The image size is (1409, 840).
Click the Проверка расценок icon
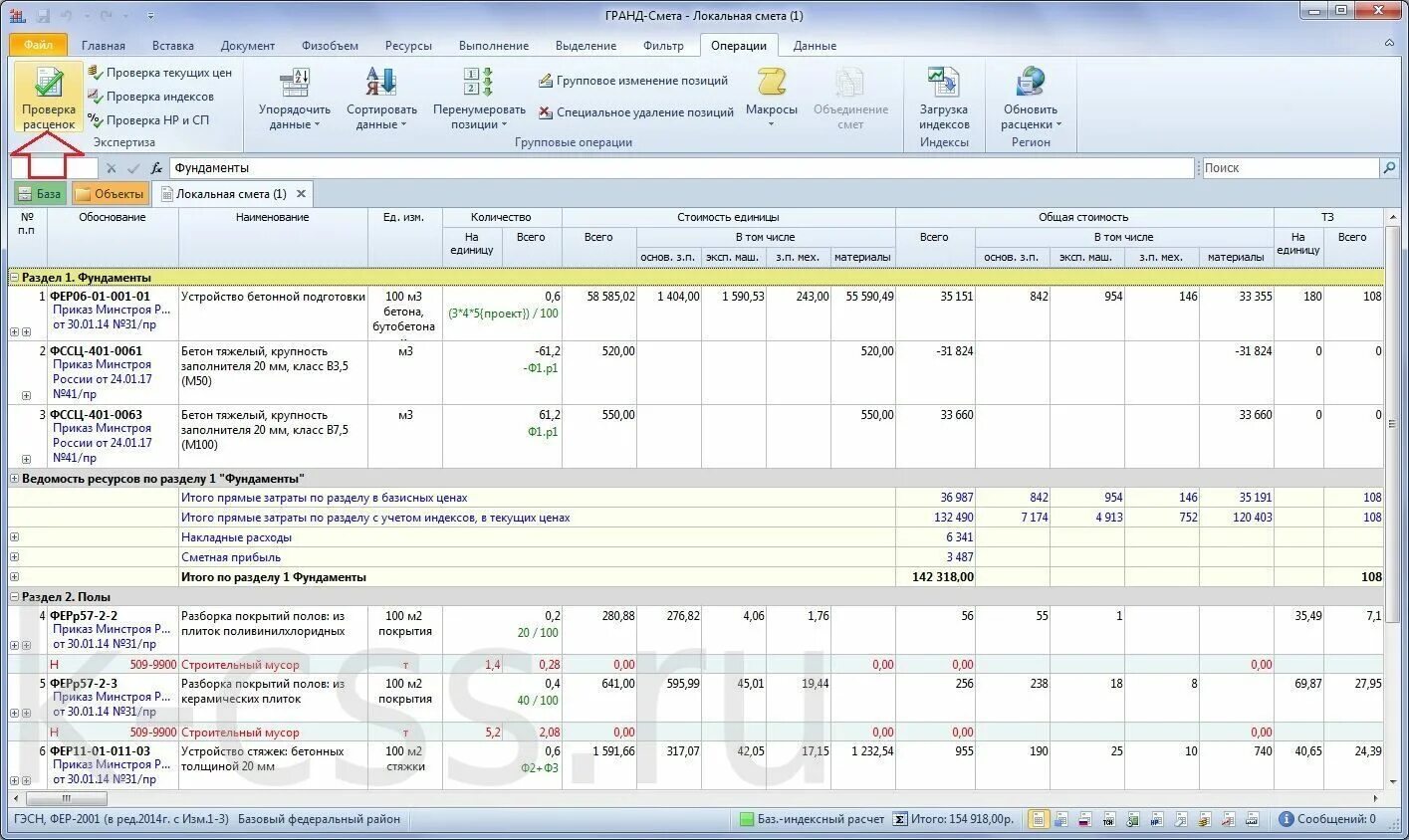pos(48,83)
